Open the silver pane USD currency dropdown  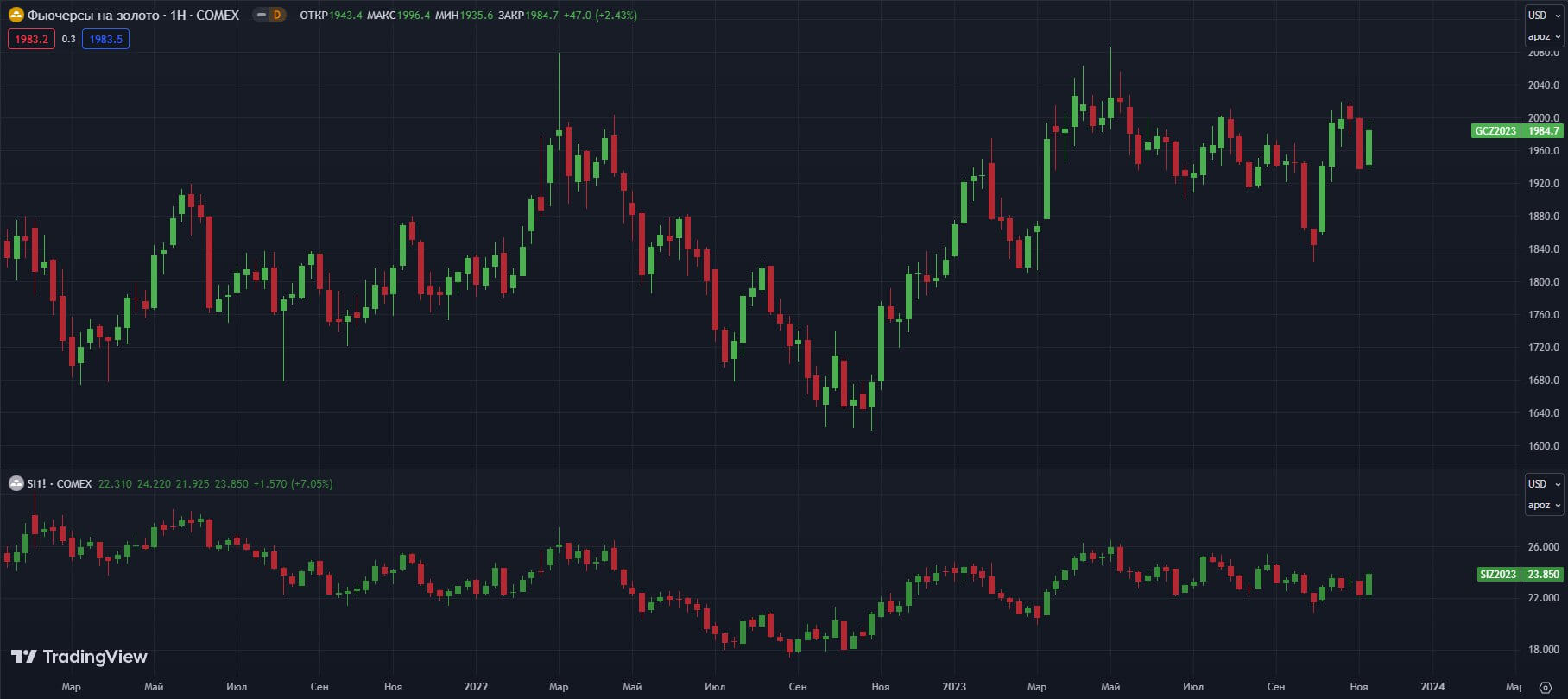[1545, 483]
